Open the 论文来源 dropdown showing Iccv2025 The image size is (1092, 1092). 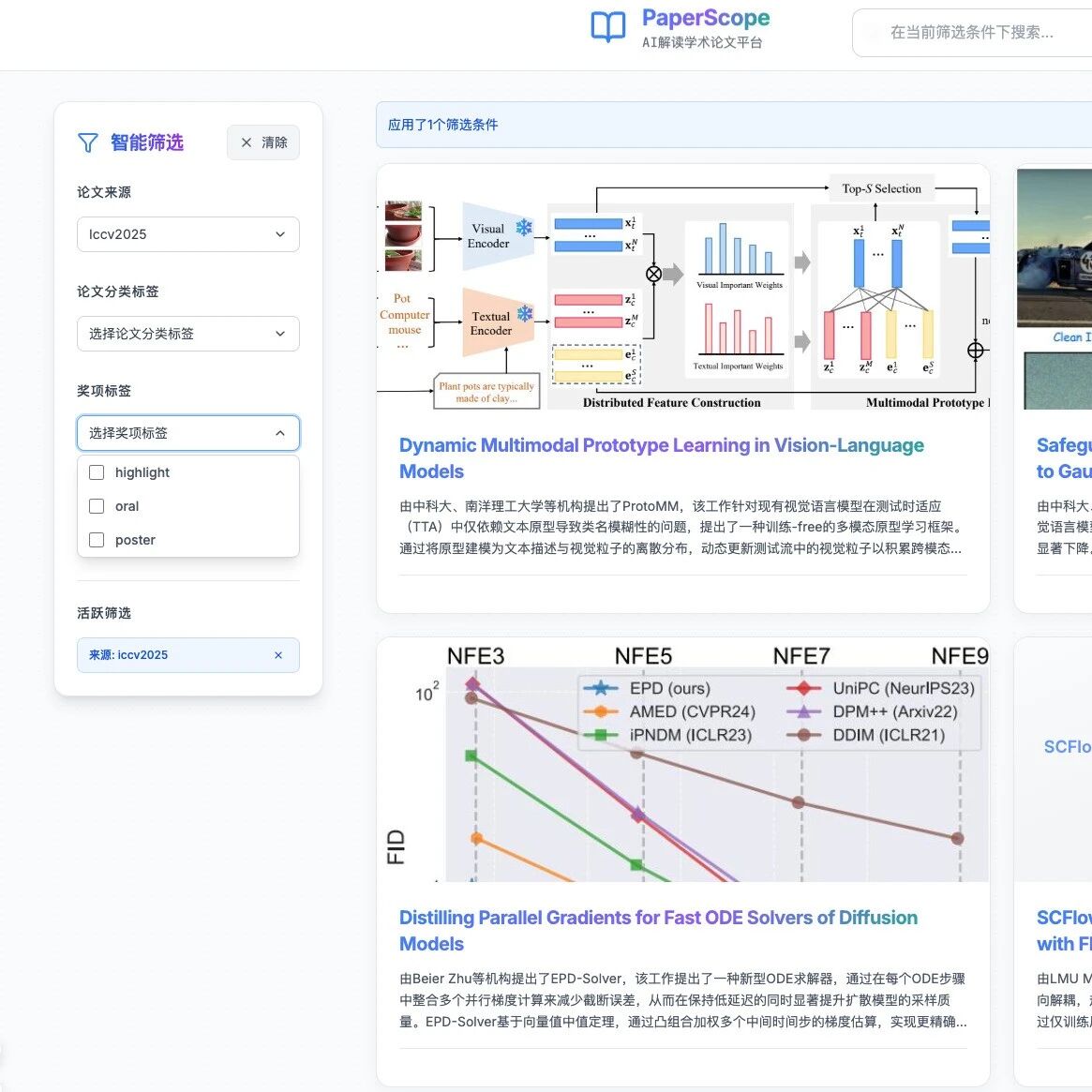click(x=187, y=234)
